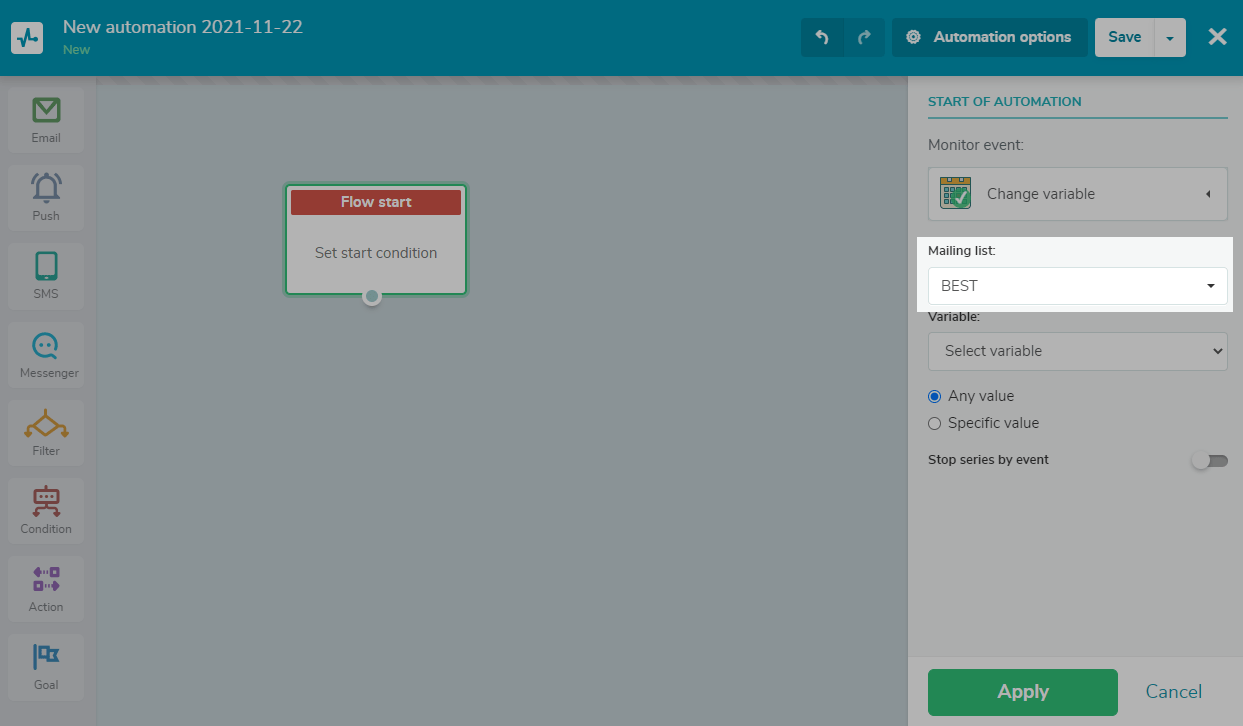Add a Push notification block
This screenshot has width=1243, height=726.
pyautogui.click(x=46, y=198)
